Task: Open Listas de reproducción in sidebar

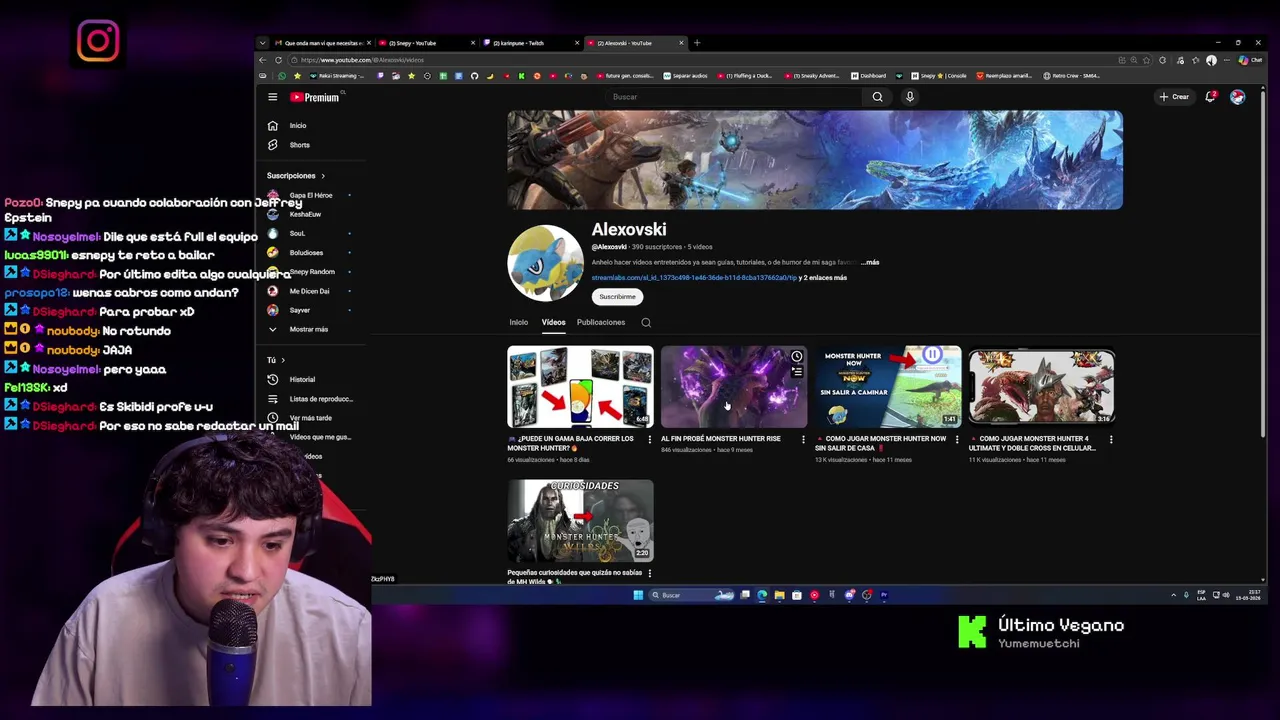Action: (310, 399)
